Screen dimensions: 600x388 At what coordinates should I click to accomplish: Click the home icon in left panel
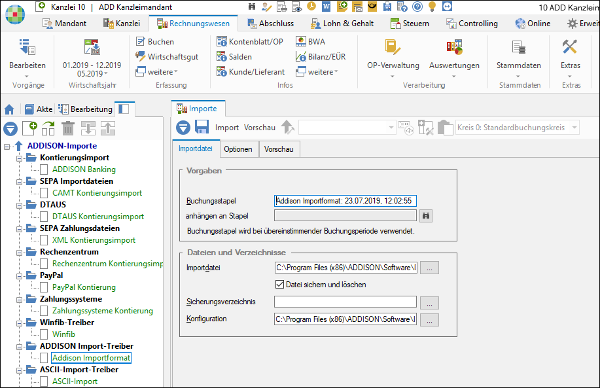tap(9, 109)
